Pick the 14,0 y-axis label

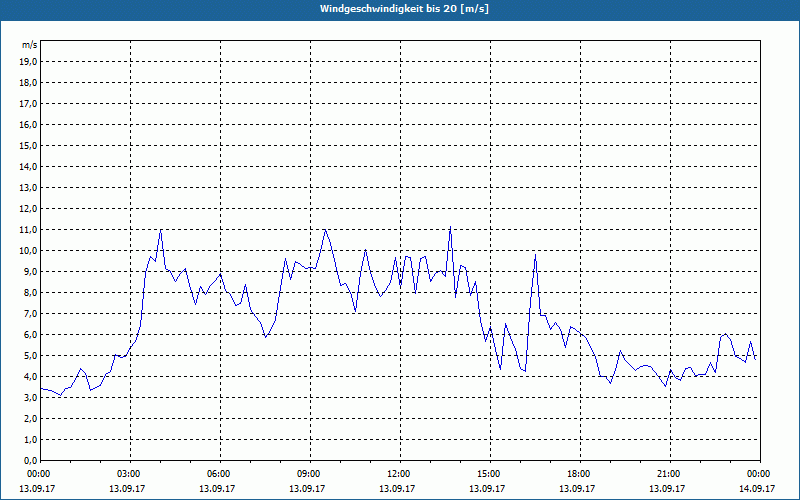coord(28,167)
